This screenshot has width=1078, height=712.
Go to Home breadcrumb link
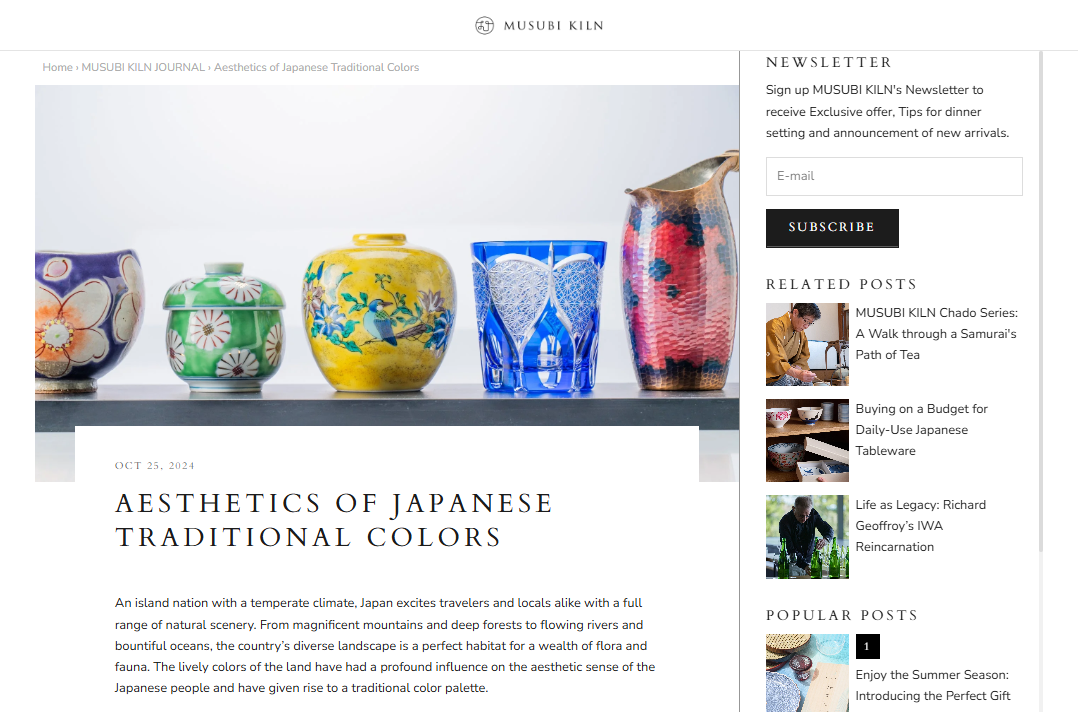point(57,67)
